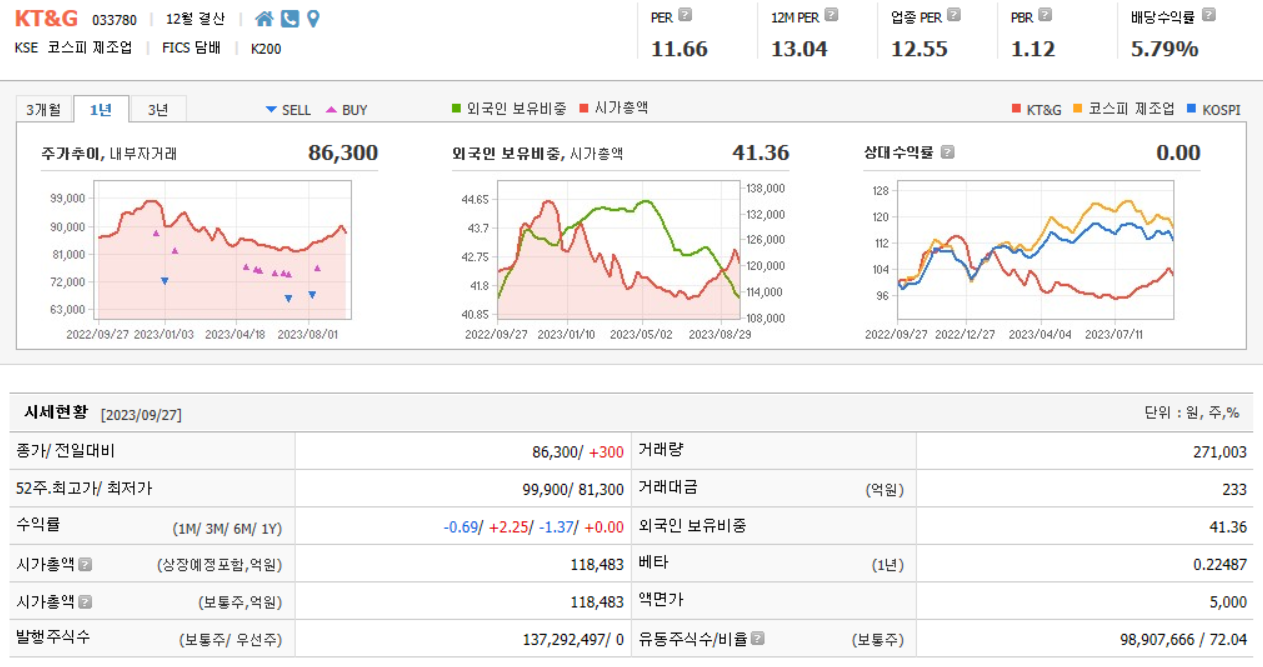Open help icon beside 시가총액 보통주 row
The width and height of the screenshot is (1263, 667).
pyautogui.click(x=85, y=601)
